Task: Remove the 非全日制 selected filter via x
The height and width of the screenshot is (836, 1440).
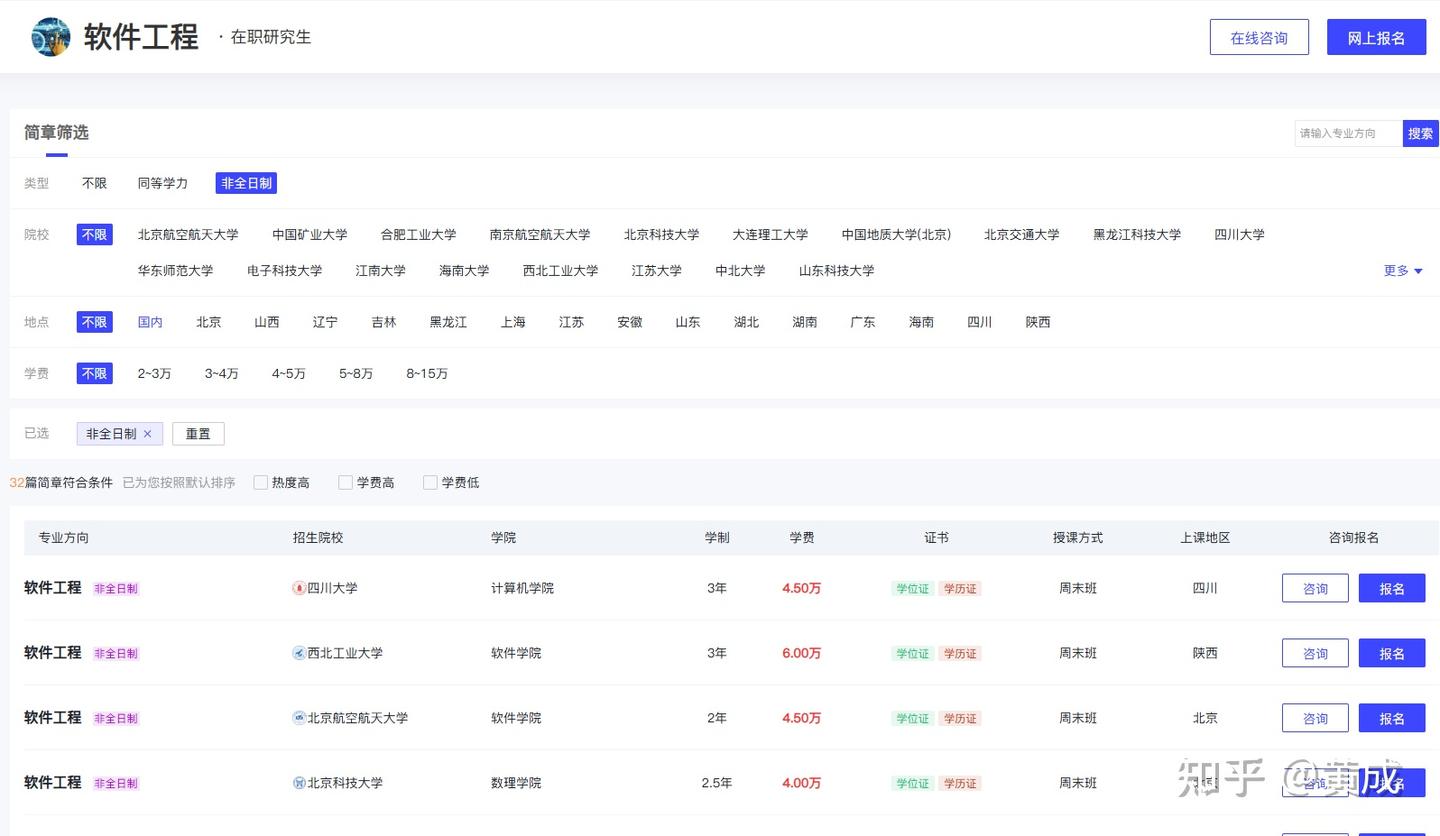Action: coord(147,434)
